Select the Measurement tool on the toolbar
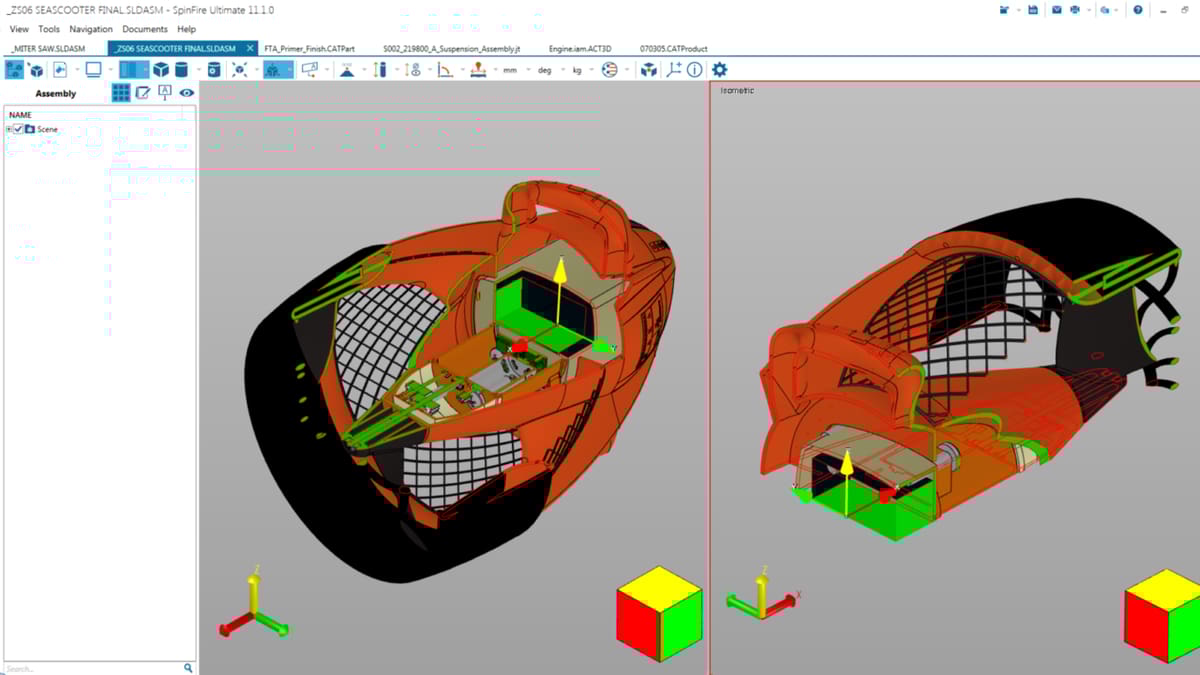This screenshot has height=675, width=1200. (x=380, y=70)
